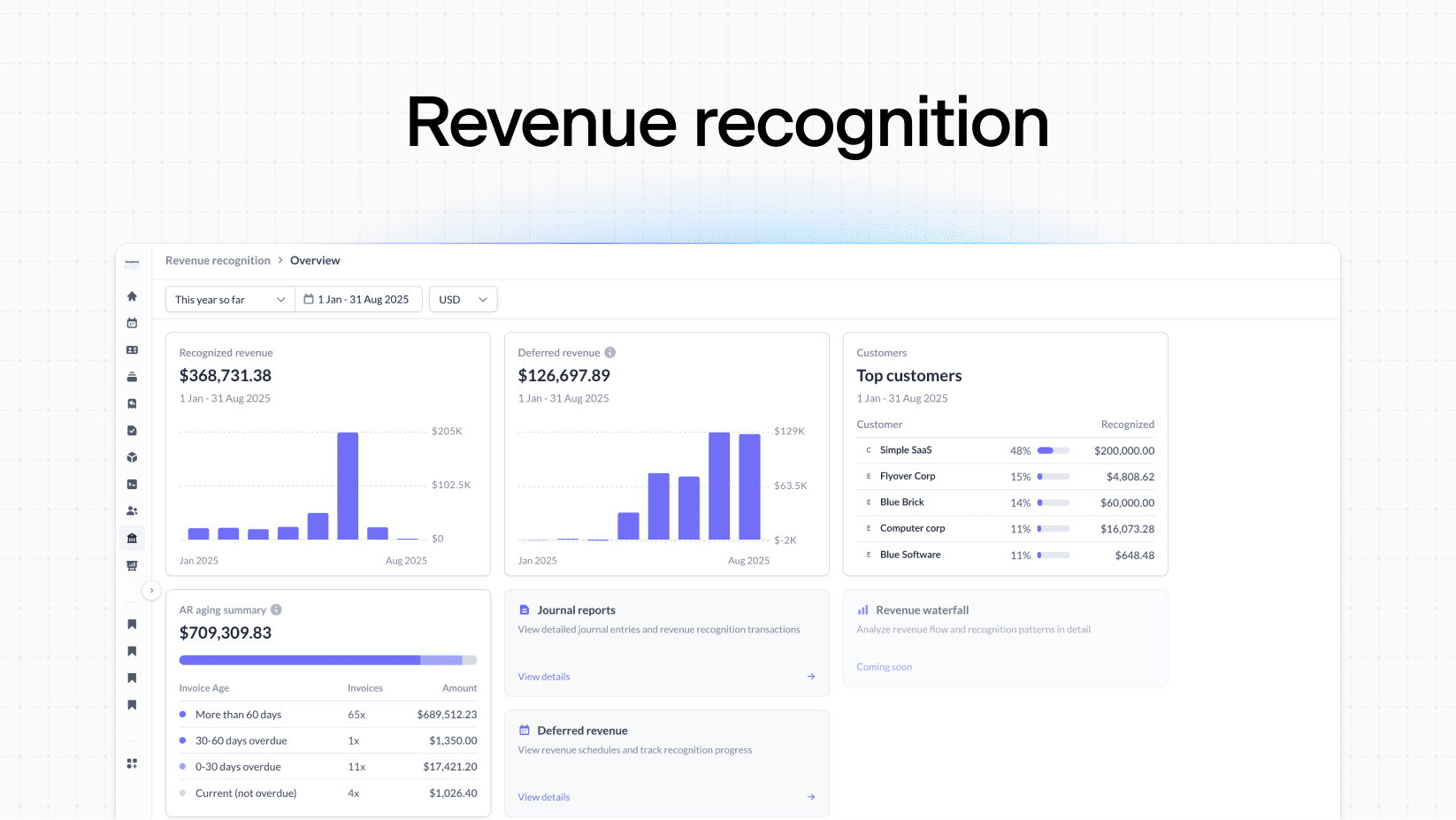
Task: Click the tallest bar in Recognized revenue chart
Action: pos(348,486)
